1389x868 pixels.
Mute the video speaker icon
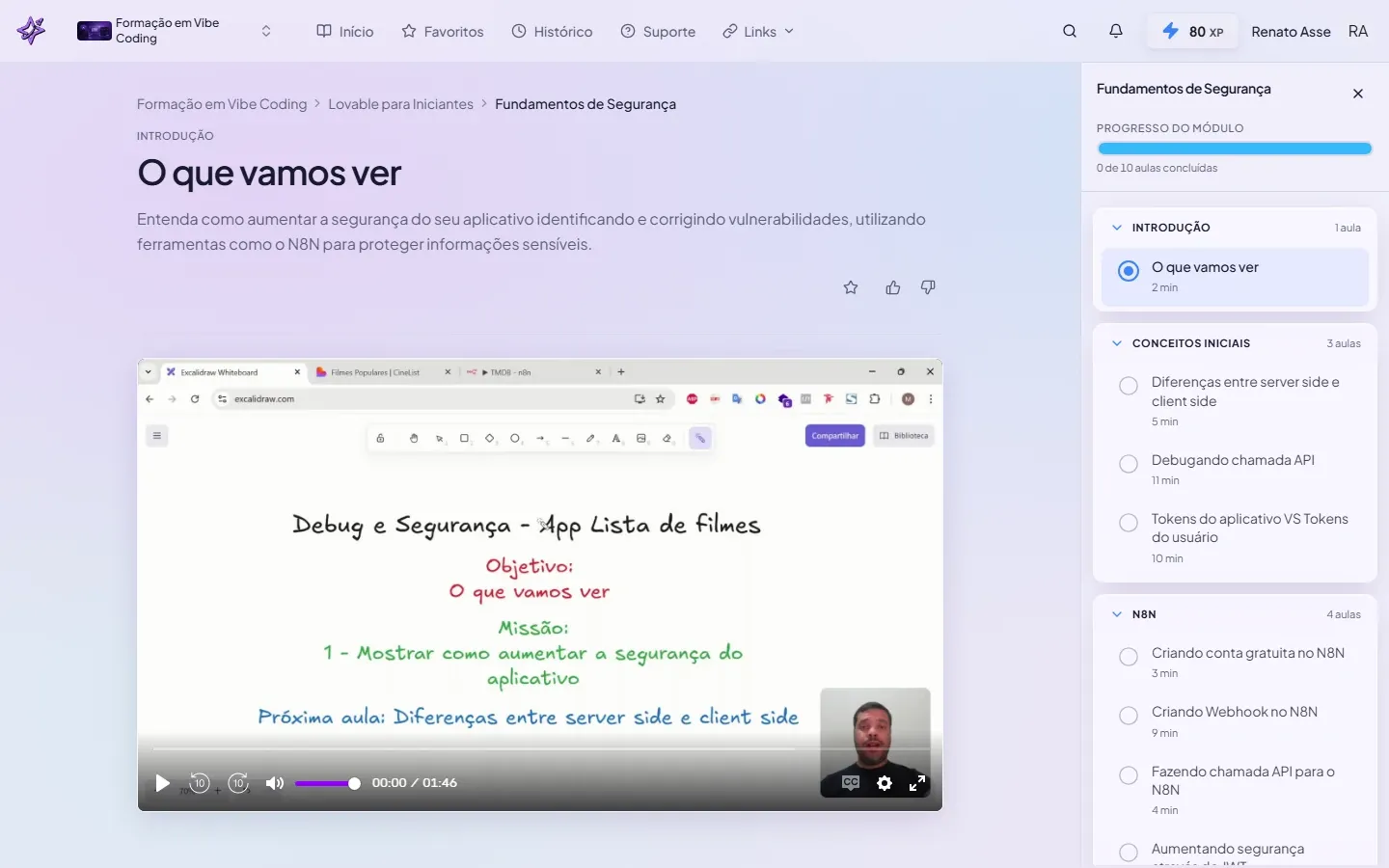click(275, 783)
